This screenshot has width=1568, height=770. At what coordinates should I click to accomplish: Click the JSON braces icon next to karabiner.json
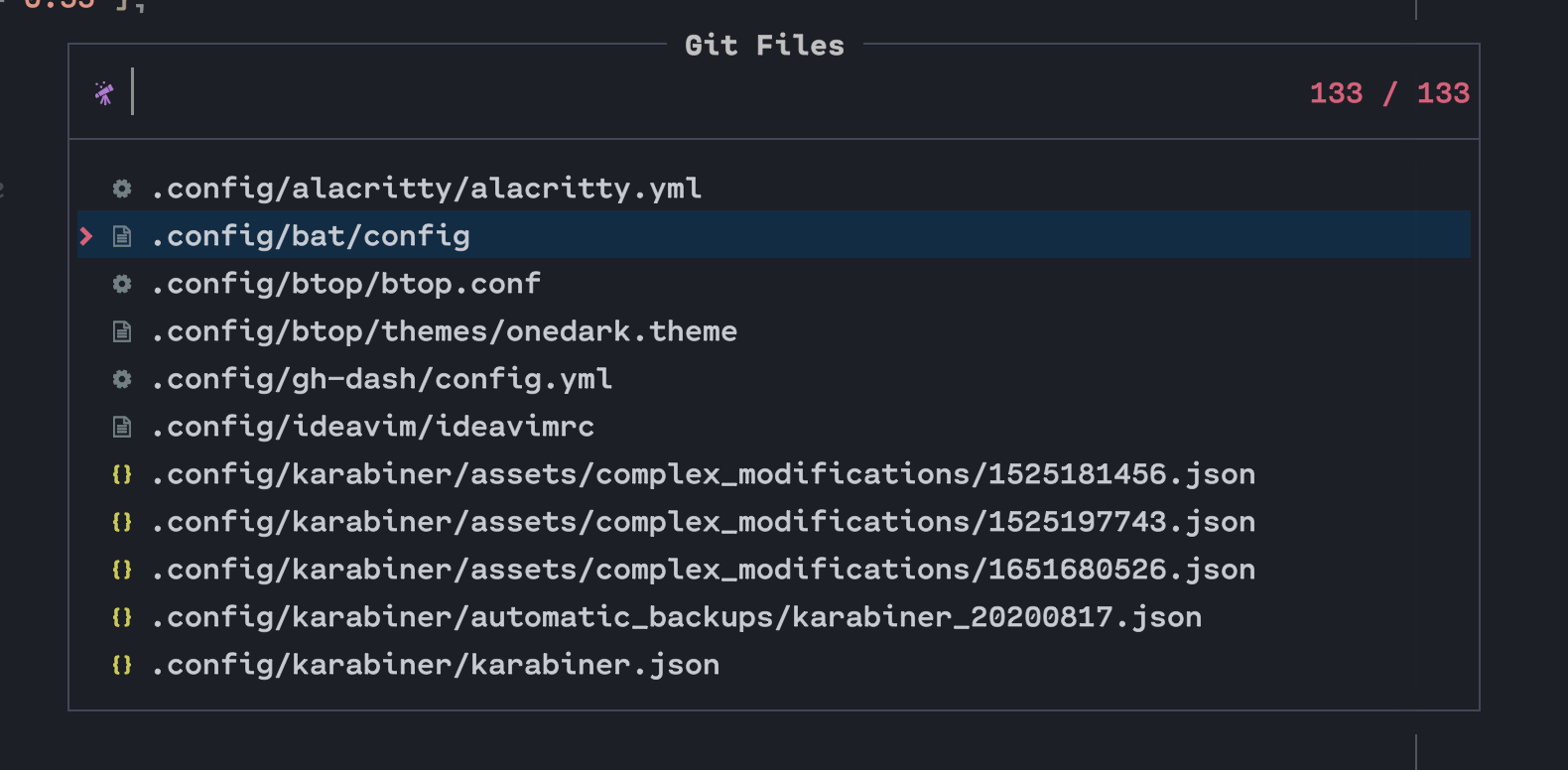tap(120, 664)
